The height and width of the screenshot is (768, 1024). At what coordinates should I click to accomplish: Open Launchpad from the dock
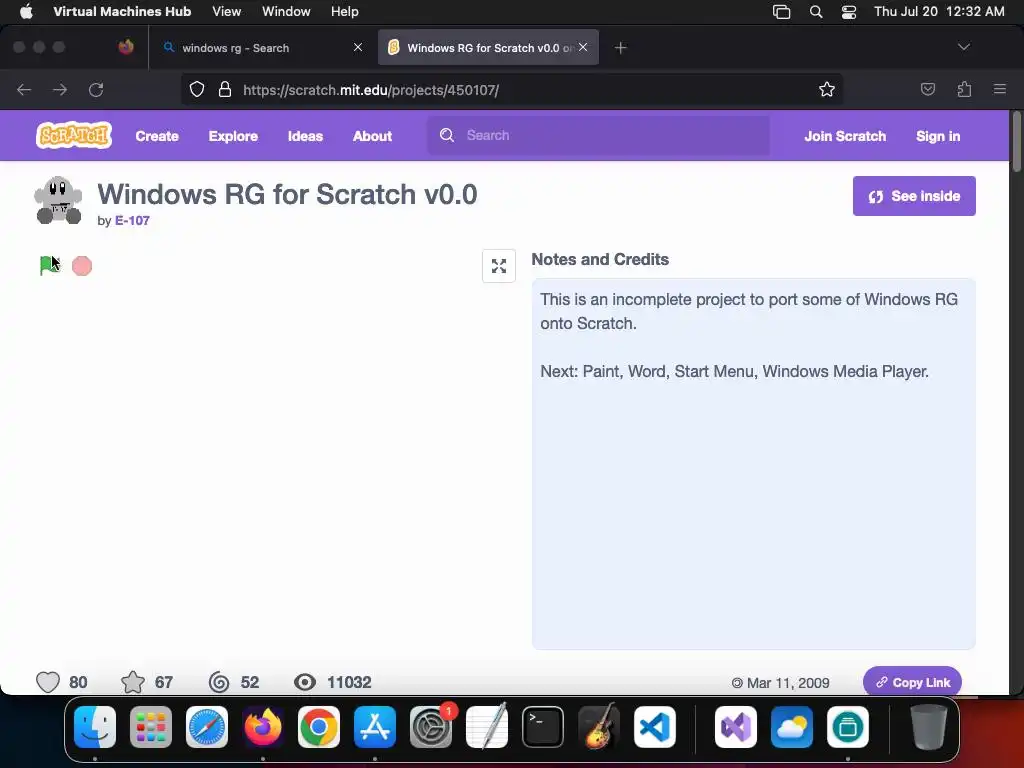(151, 727)
